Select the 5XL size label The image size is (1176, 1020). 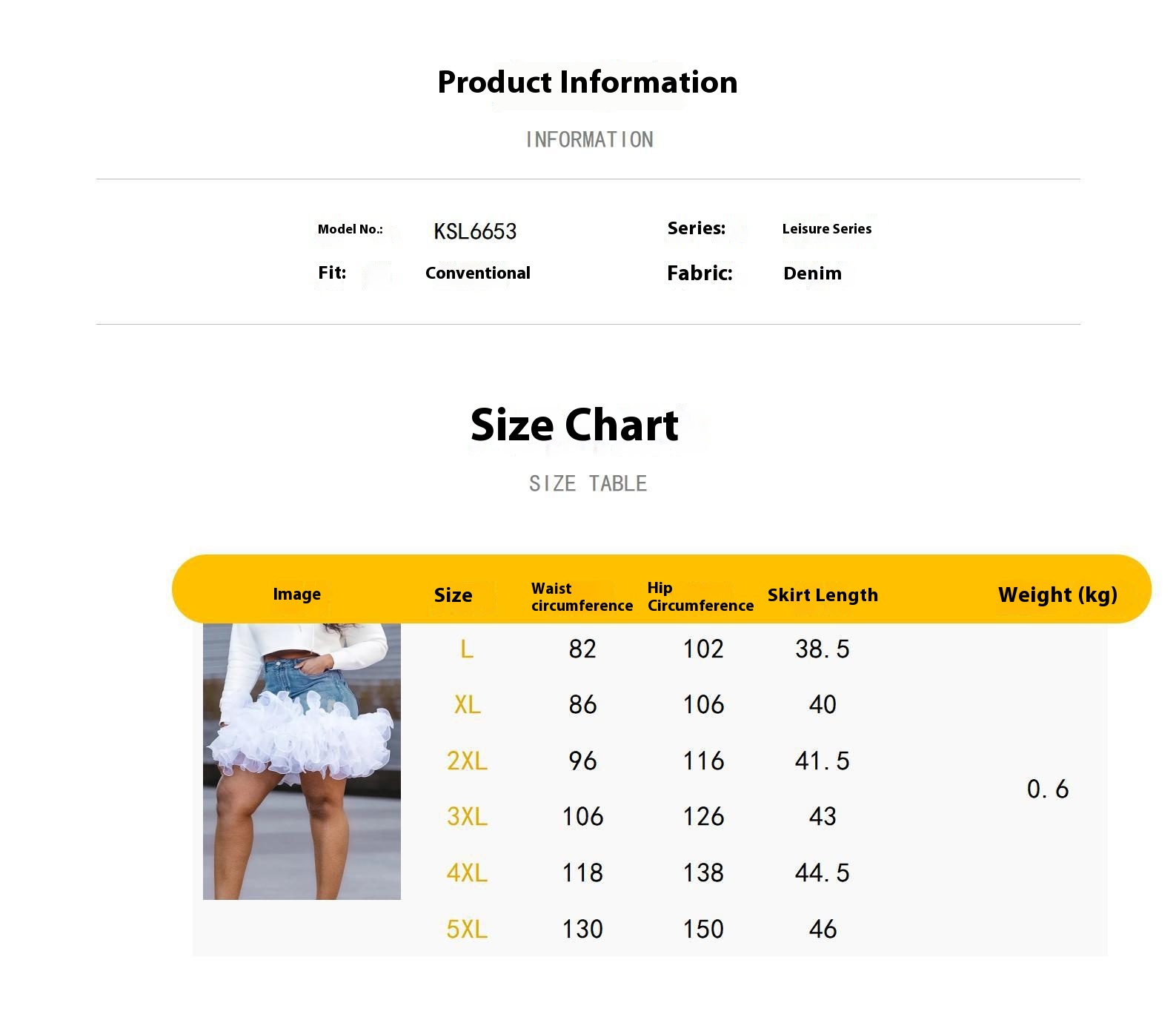coord(467,930)
